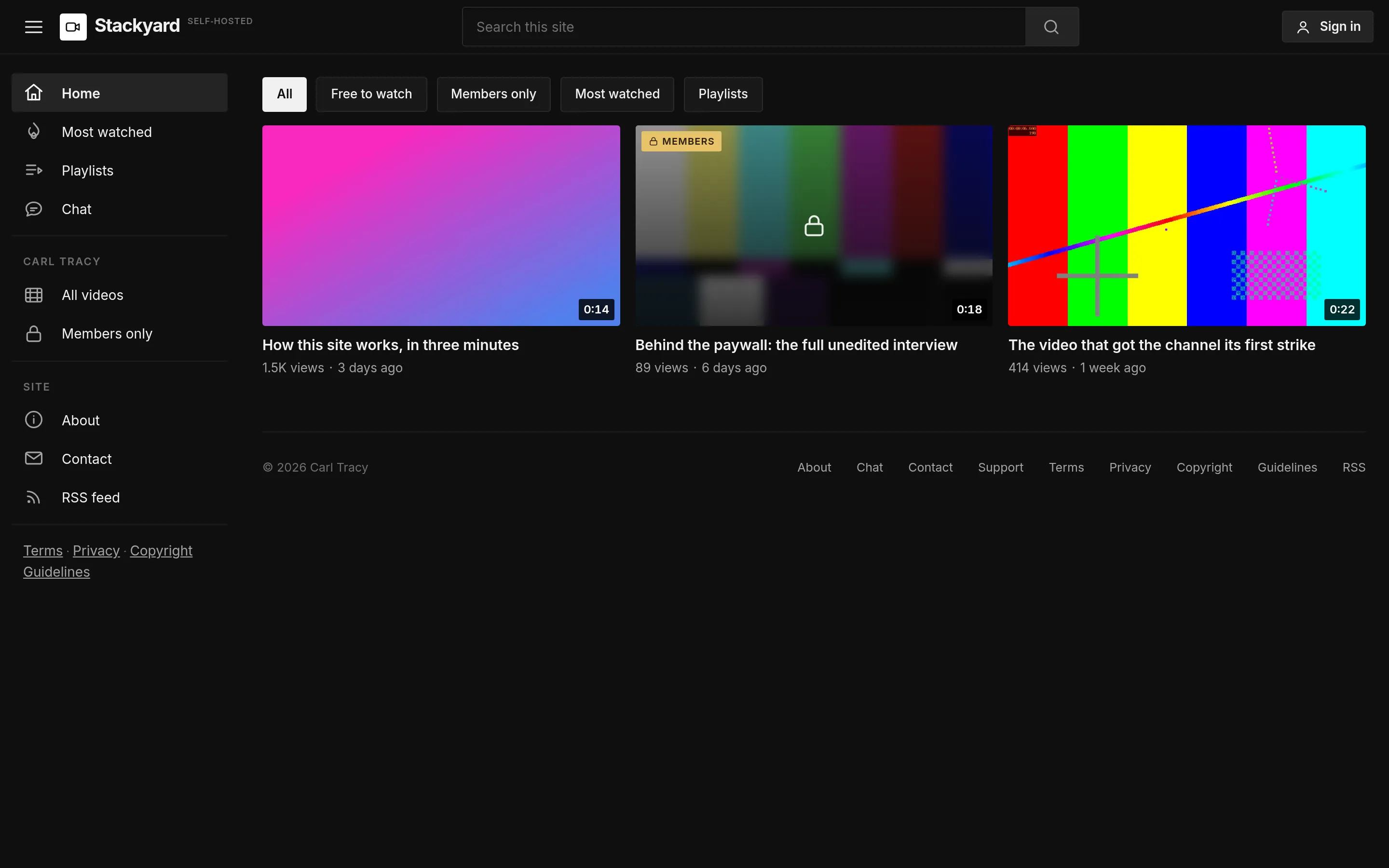
Task: Click the Stackyard site name text
Action: pyautogui.click(x=137, y=26)
